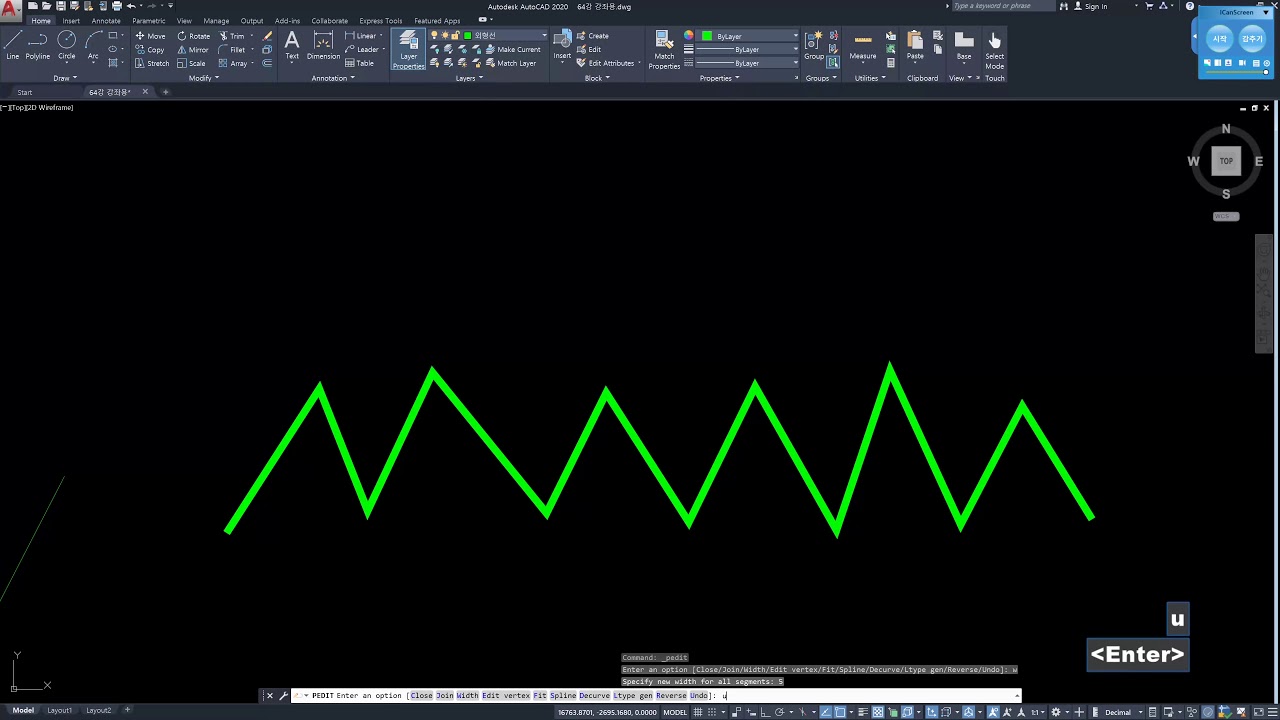Image resolution: width=1280 pixels, height=720 pixels.
Task: Click Match Properties tool
Action: (664, 48)
